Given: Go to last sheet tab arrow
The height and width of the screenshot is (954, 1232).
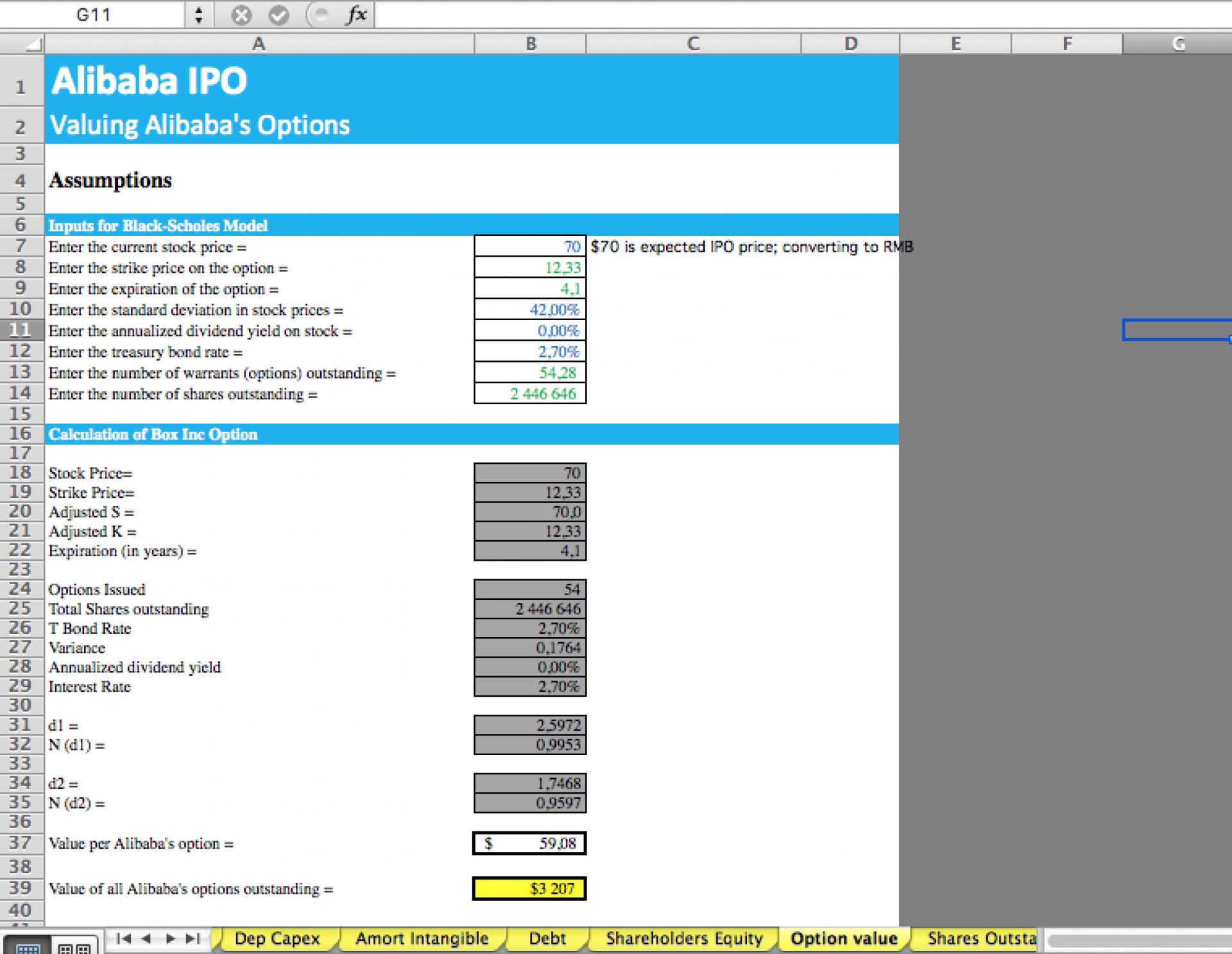Looking at the screenshot, I should pos(193,939).
